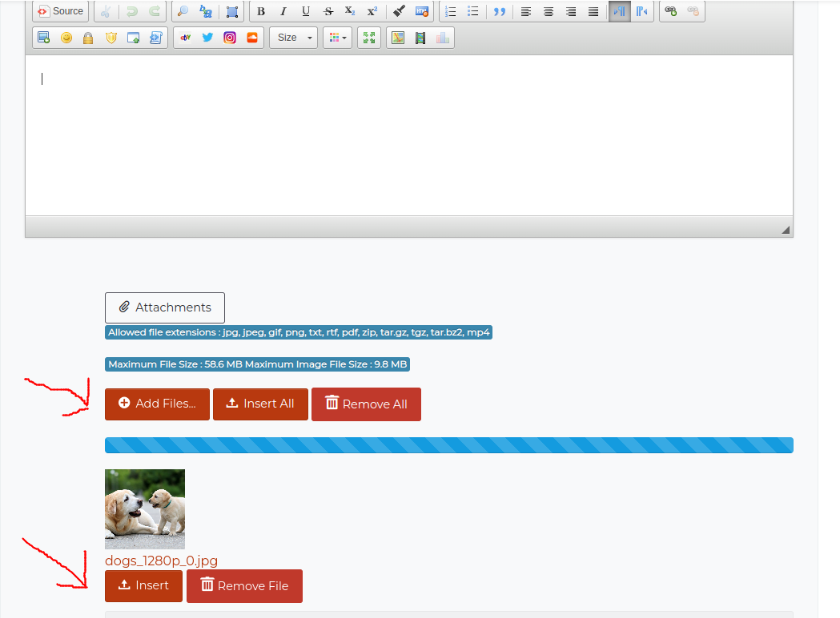The height and width of the screenshot is (618, 840).
Task: Toggle left-to-right text direction
Action: click(x=619, y=11)
